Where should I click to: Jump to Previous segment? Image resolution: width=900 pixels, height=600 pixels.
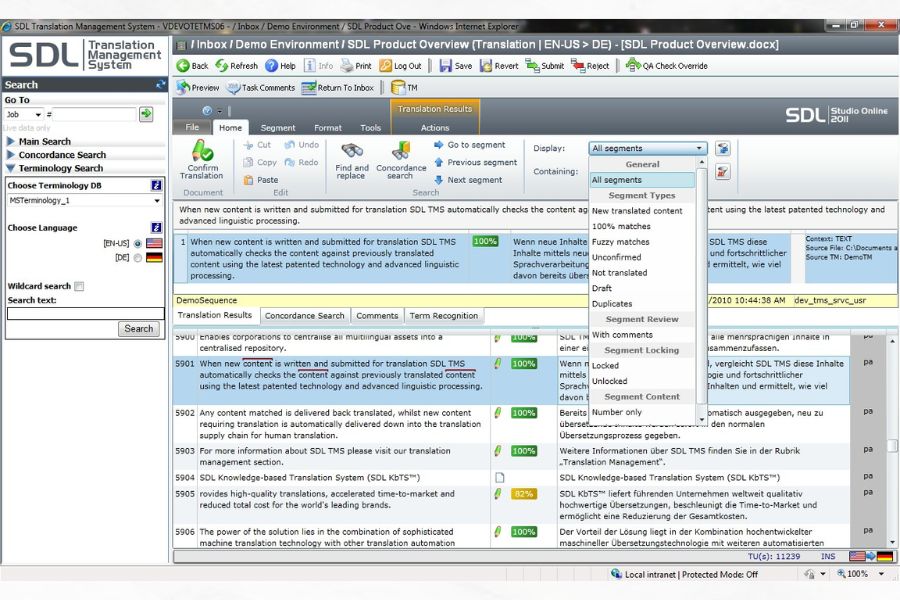coord(475,162)
